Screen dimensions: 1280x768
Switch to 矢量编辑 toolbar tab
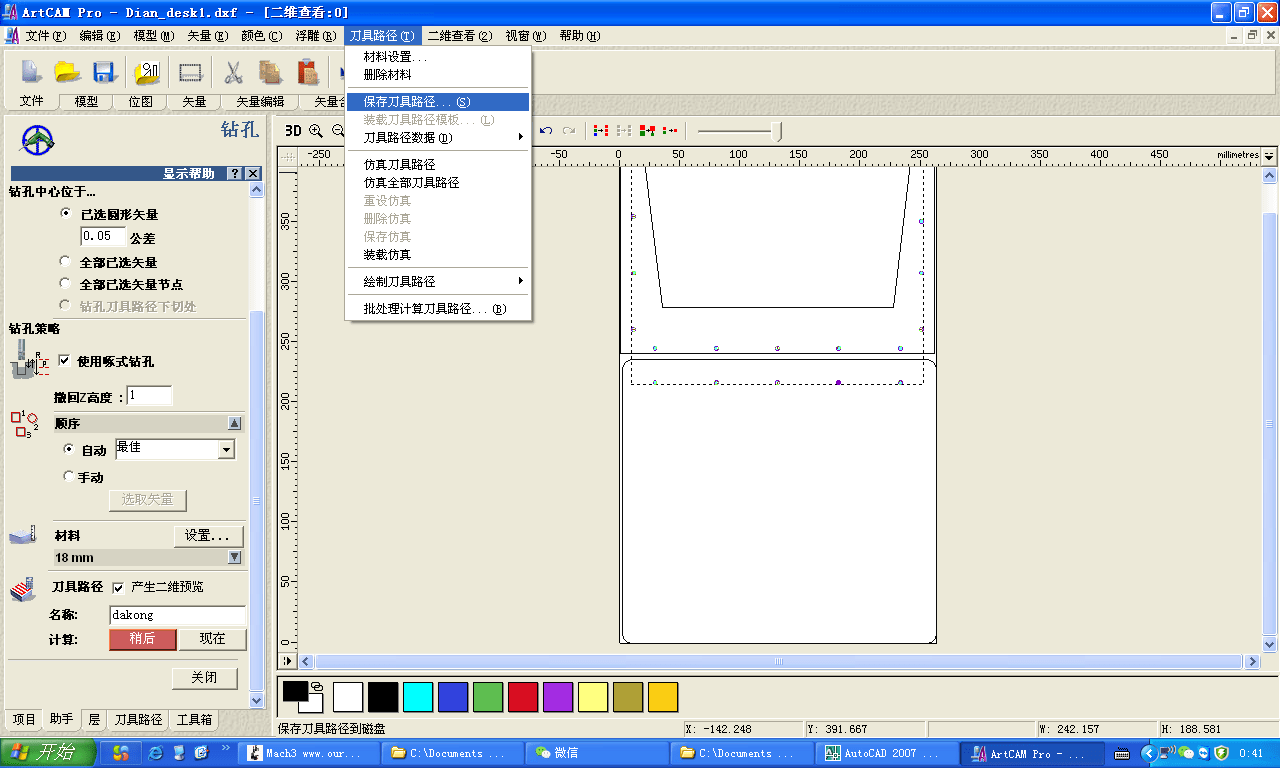tap(260, 101)
